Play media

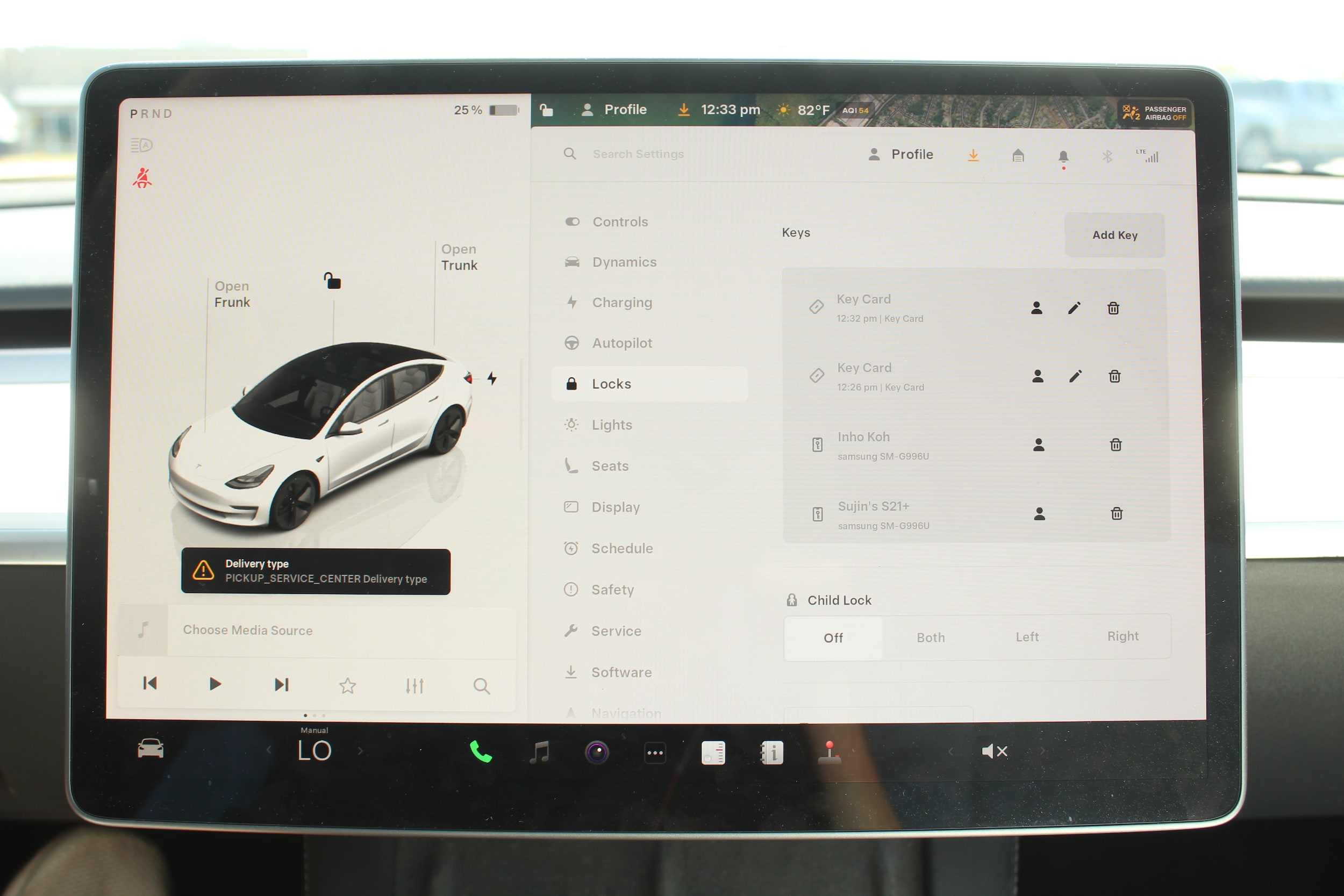[215, 684]
